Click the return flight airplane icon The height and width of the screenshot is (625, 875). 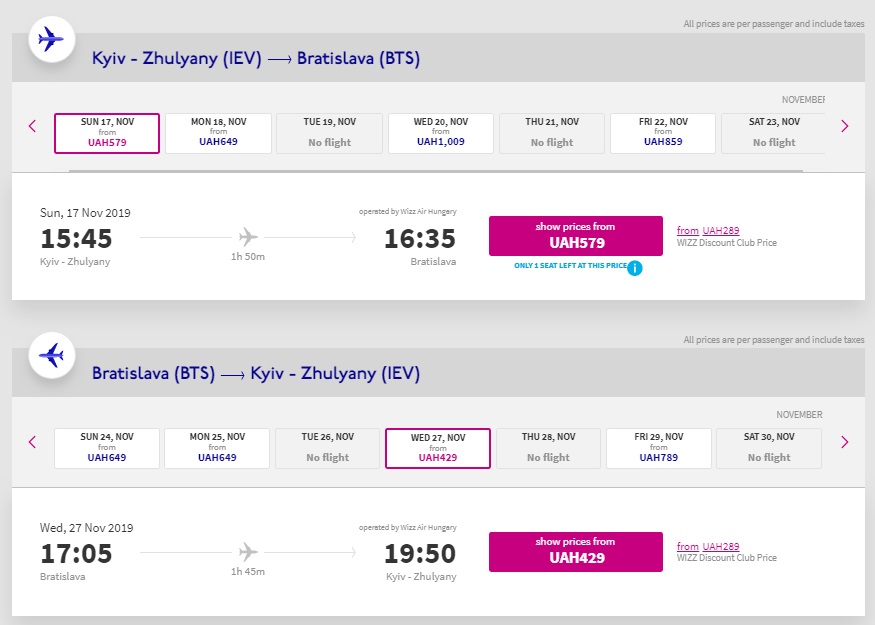51,355
